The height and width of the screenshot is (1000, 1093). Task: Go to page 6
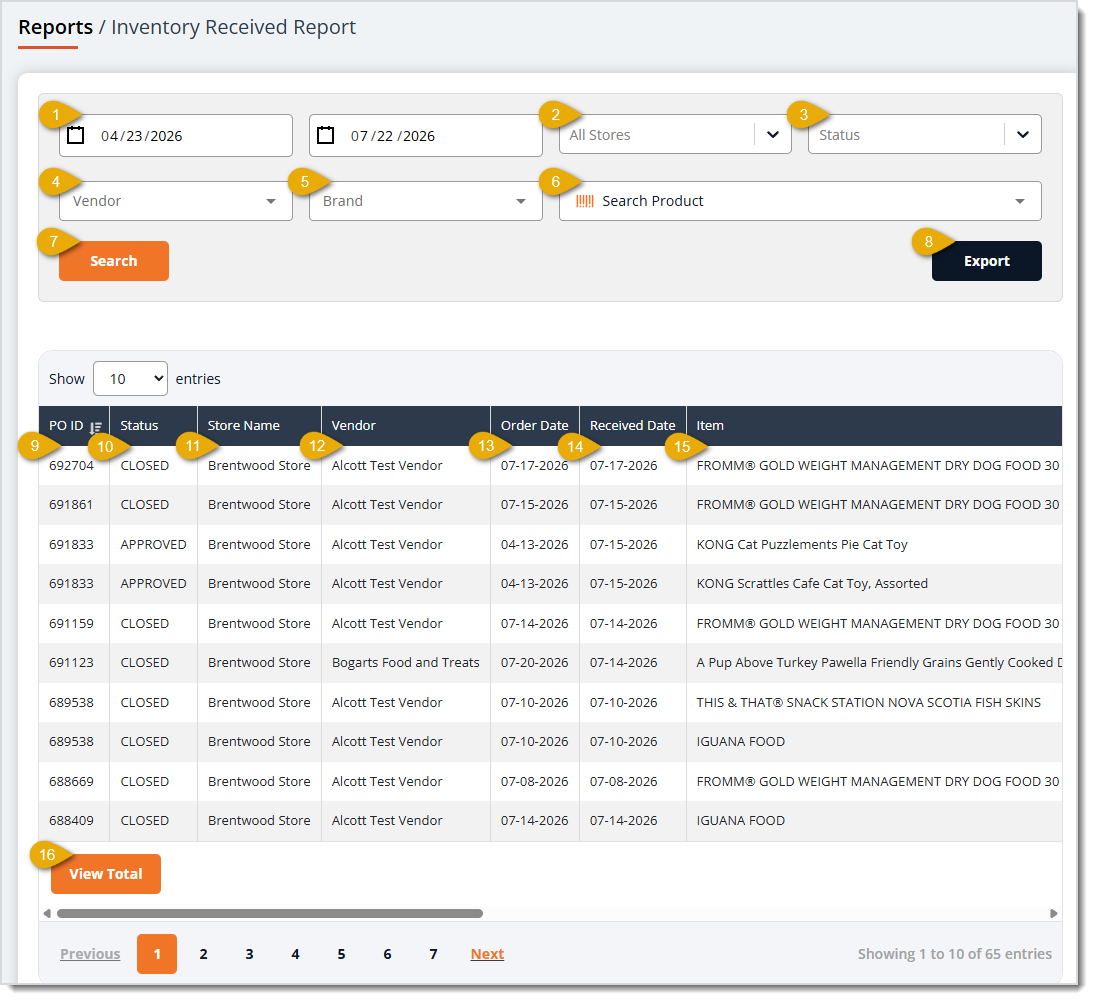(x=388, y=954)
